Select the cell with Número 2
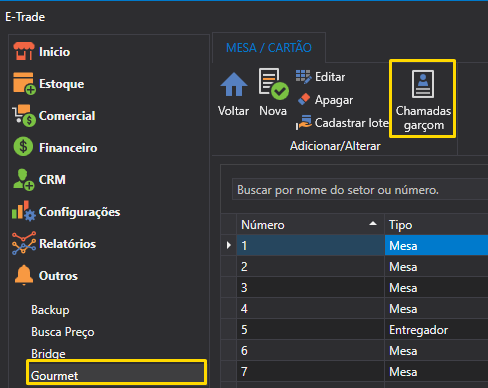488x388 pixels. tap(310, 266)
